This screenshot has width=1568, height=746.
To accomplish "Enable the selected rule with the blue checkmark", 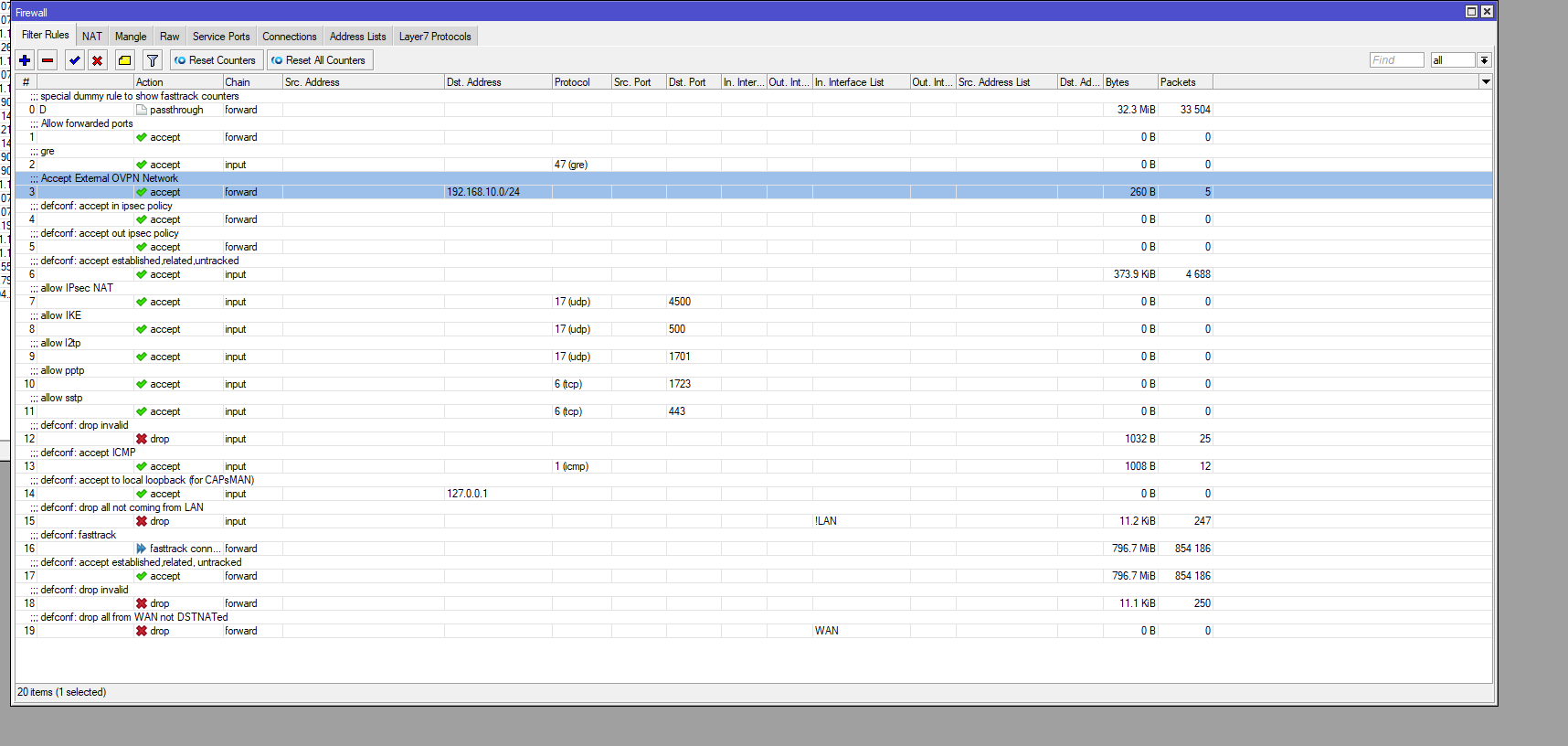I will point(75,60).
